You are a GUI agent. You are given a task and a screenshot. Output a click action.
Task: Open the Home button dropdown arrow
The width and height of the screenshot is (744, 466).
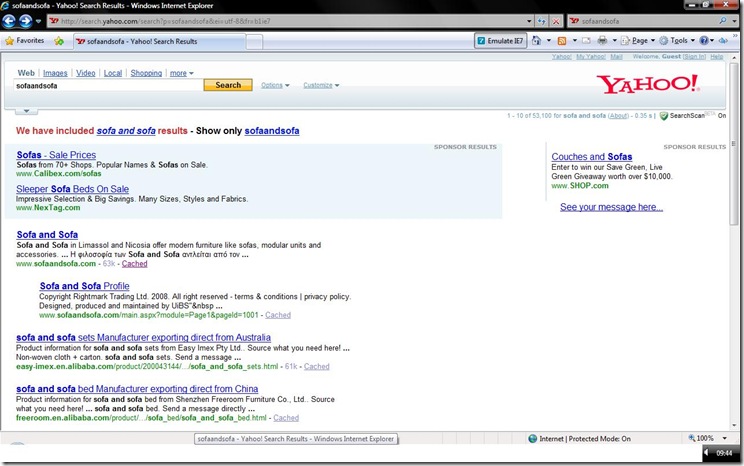[549, 41]
